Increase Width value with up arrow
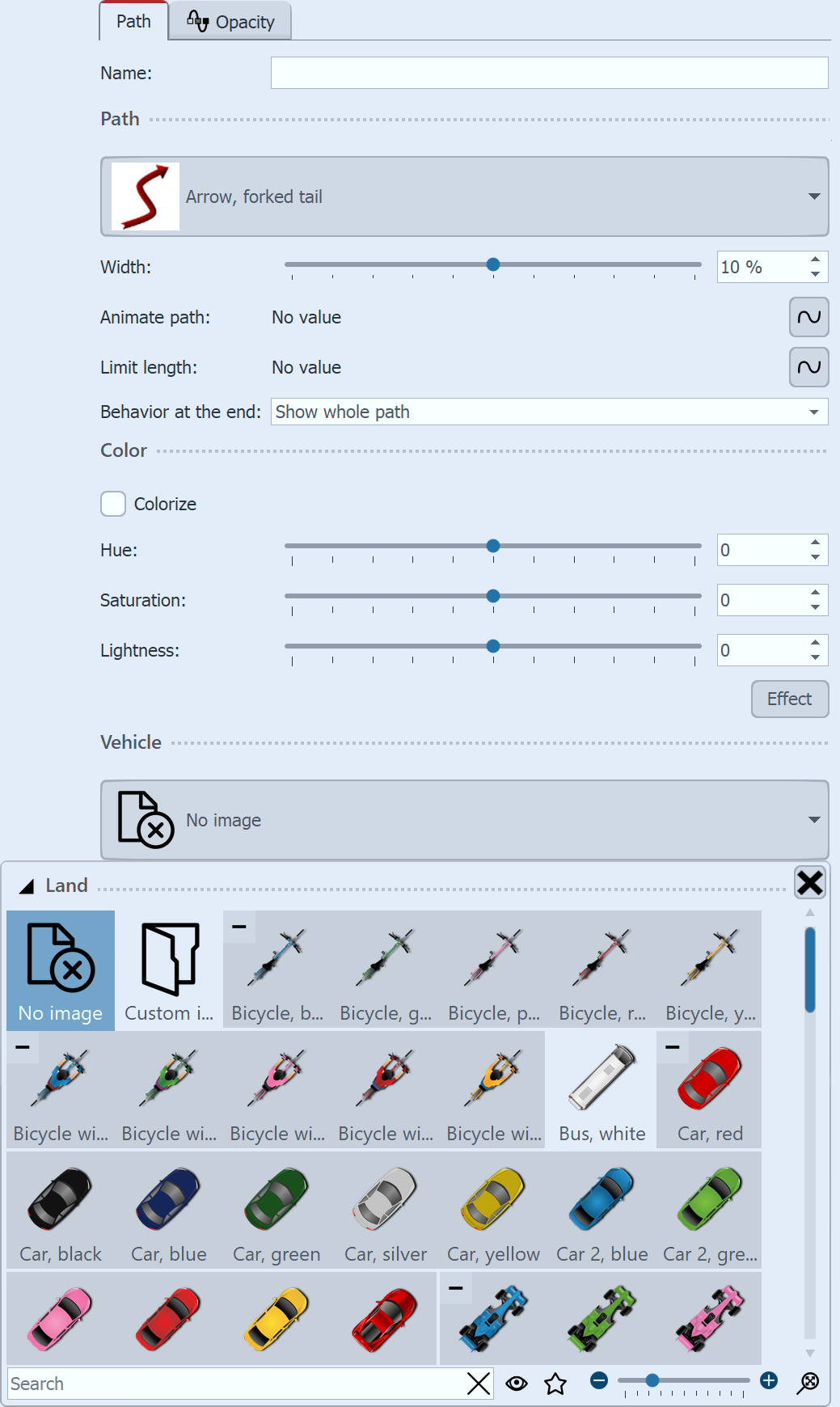The width and height of the screenshot is (840, 1407). 815,259
